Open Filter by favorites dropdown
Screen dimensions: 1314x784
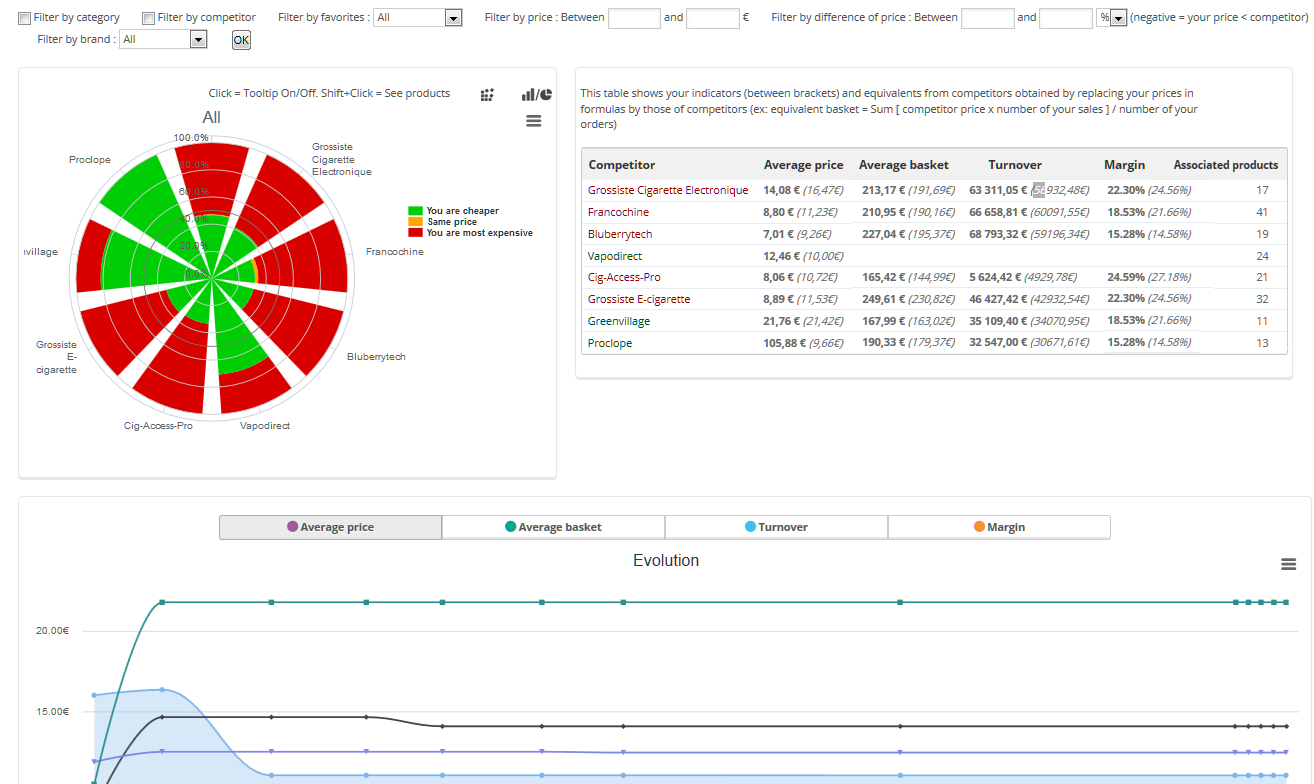pos(418,18)
